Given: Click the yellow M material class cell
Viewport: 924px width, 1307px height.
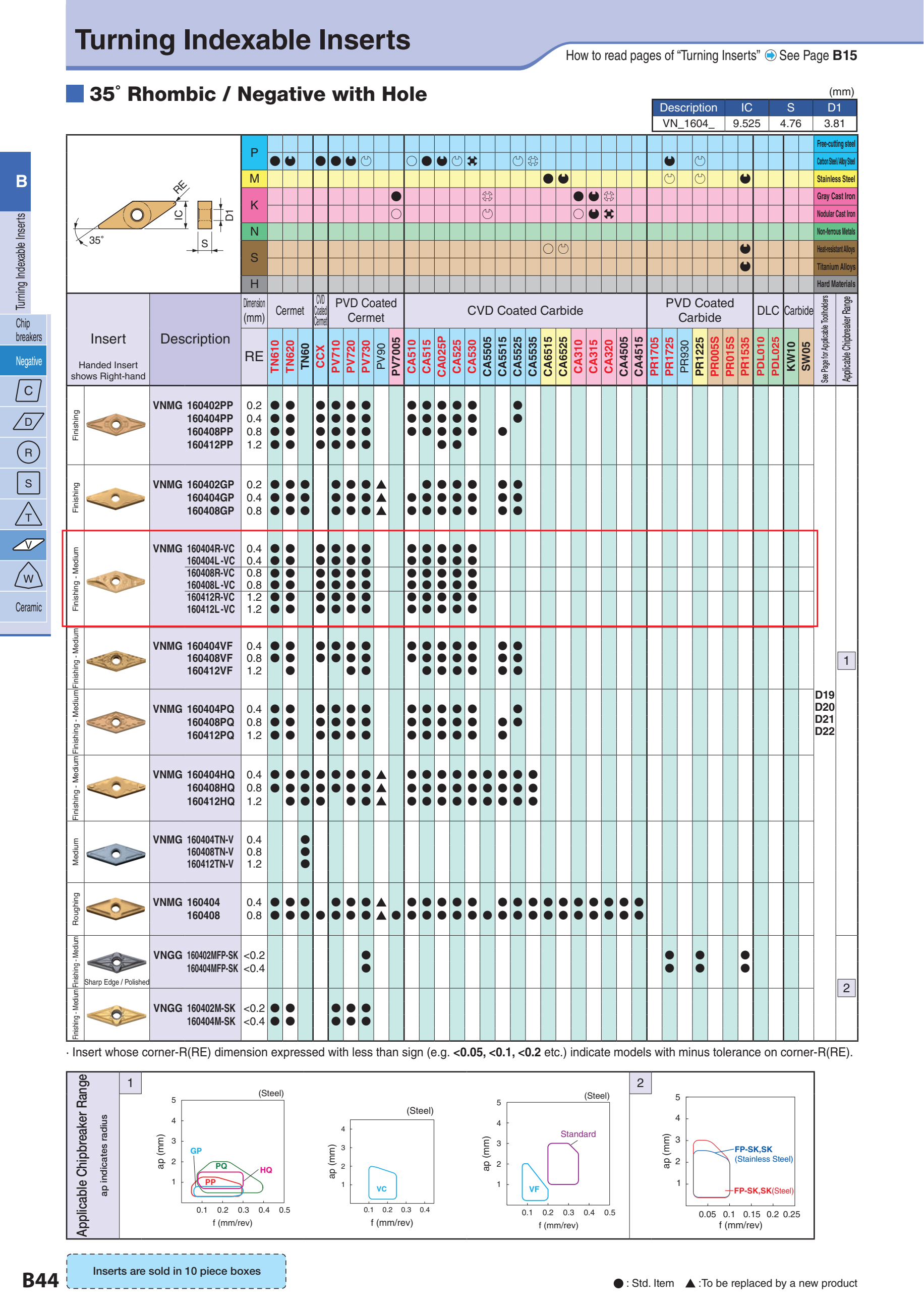Looking at the screenshot, I should click(x=254, y=179).
